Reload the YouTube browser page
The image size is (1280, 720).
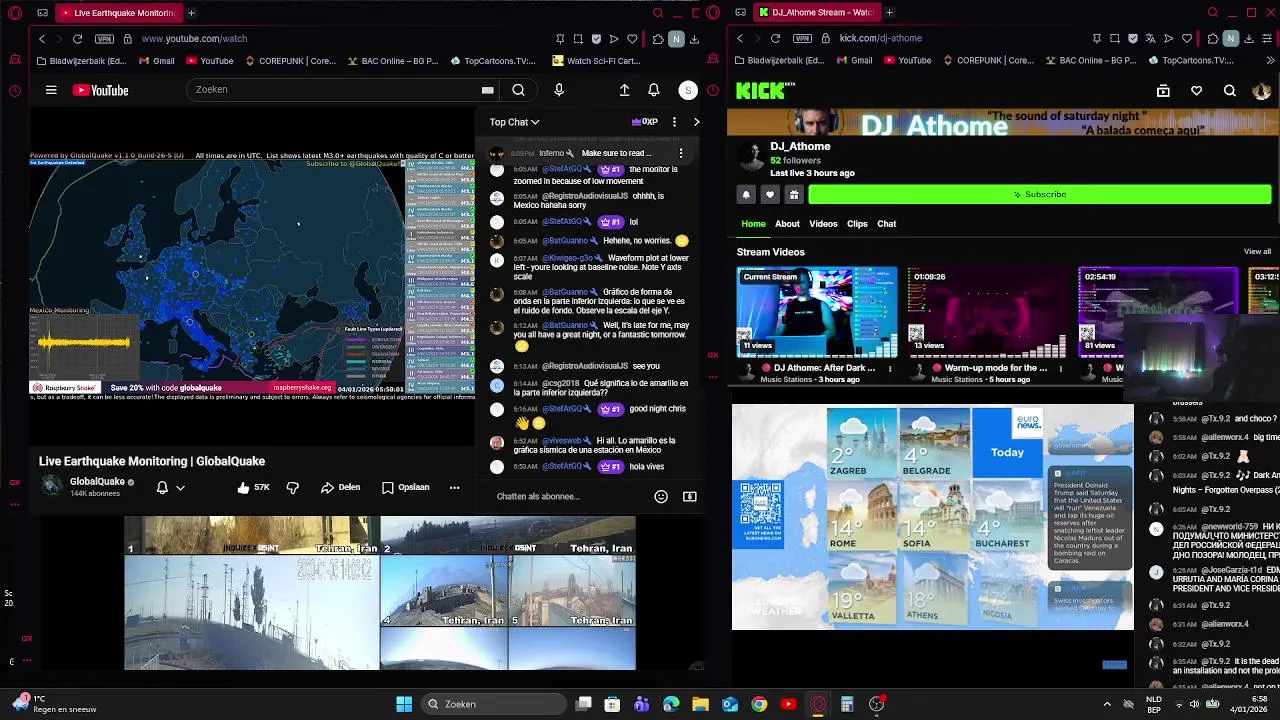pyautogui.click(x=77, y=39)
